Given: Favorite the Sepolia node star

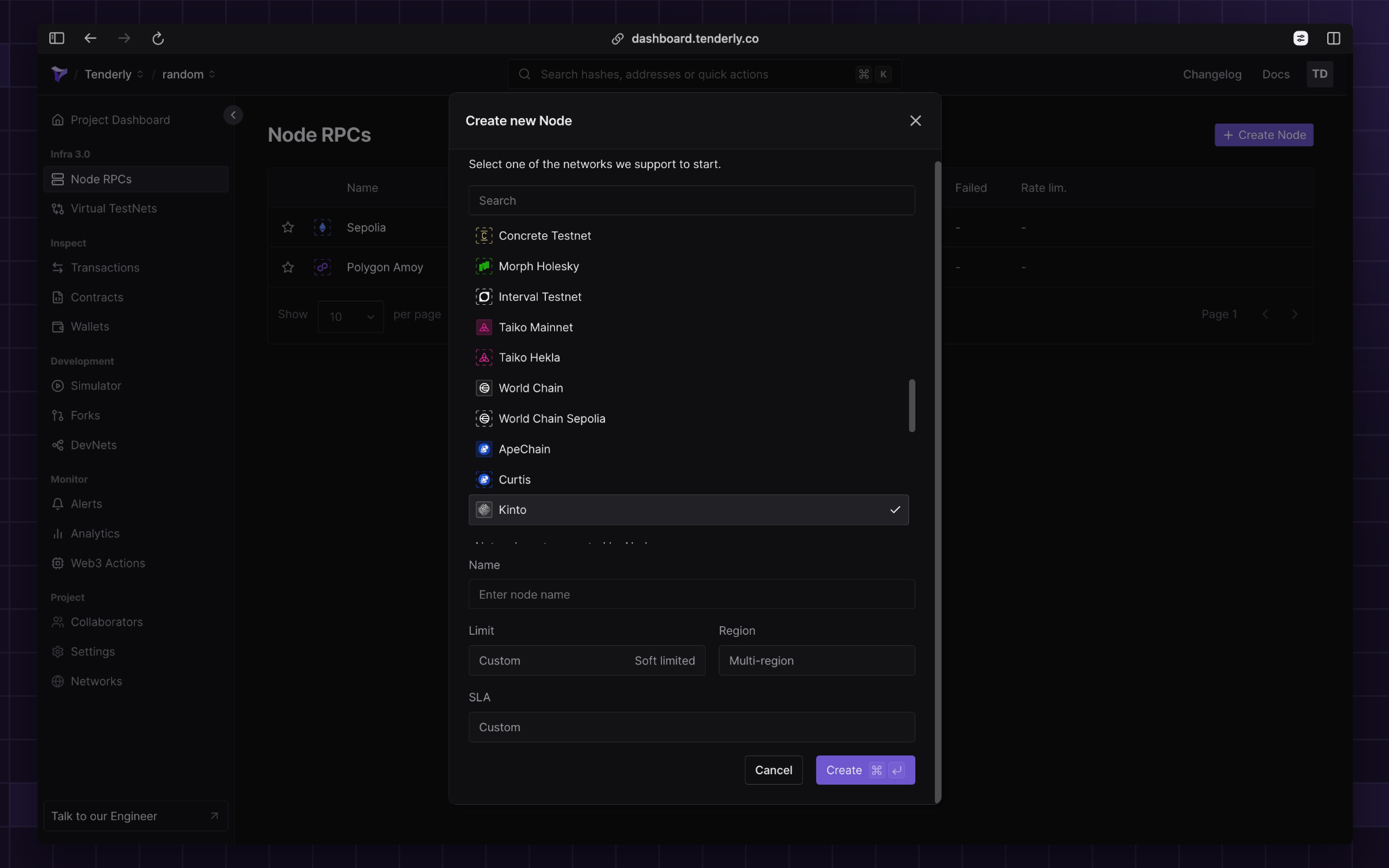Looking at the screenshot, I should 288,227.
